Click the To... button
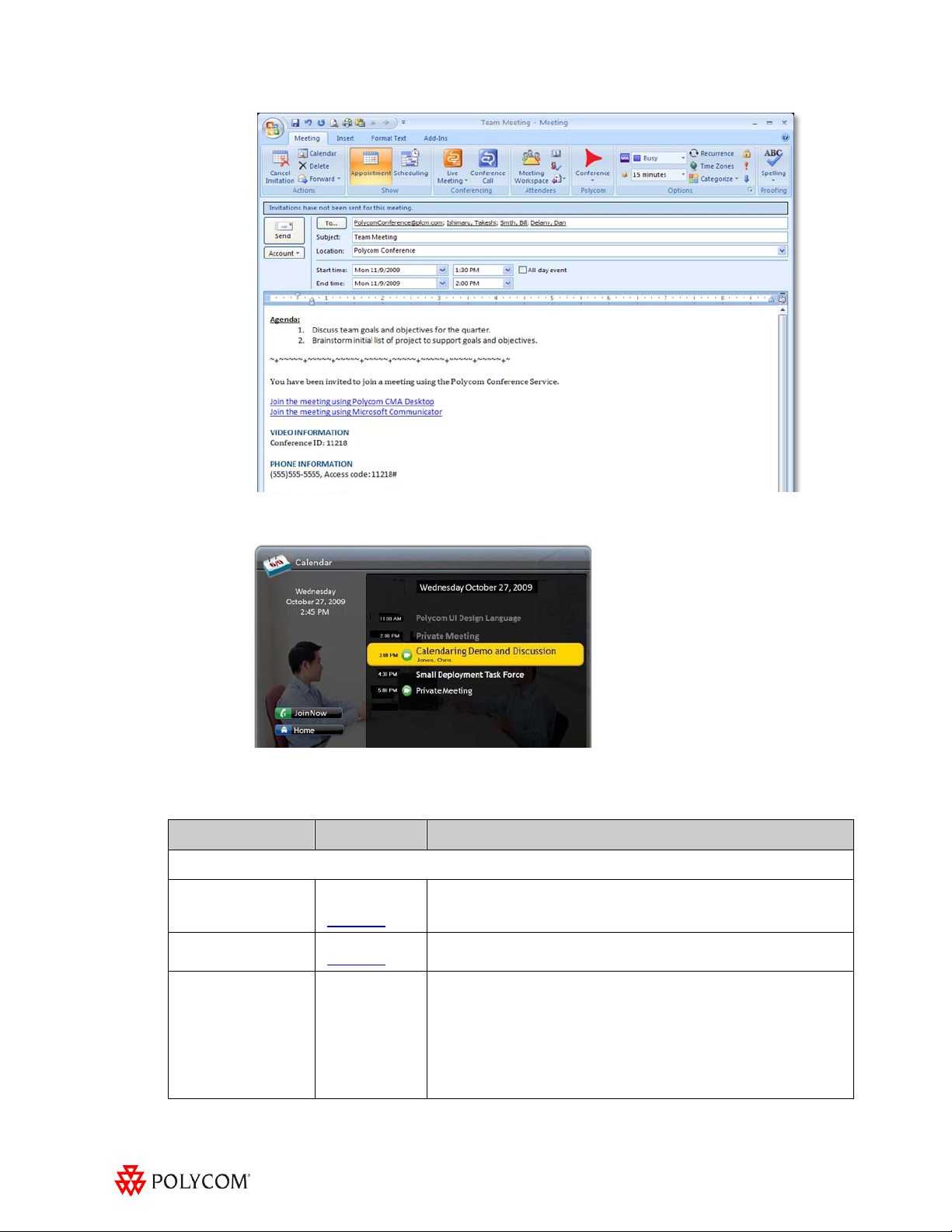Viewport: 952px width, 1232px height. click(331, 223)
